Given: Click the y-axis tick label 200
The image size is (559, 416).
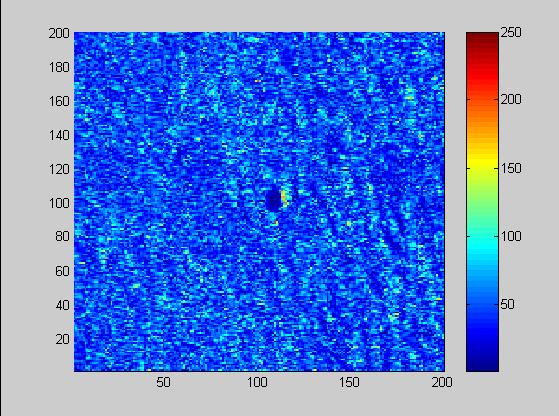Looking at the screenshot, I should pos(59,34).
